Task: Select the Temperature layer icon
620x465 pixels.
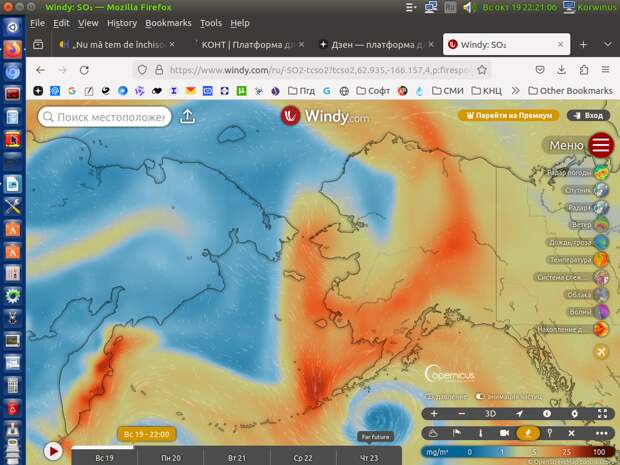Action: [602, 260]
